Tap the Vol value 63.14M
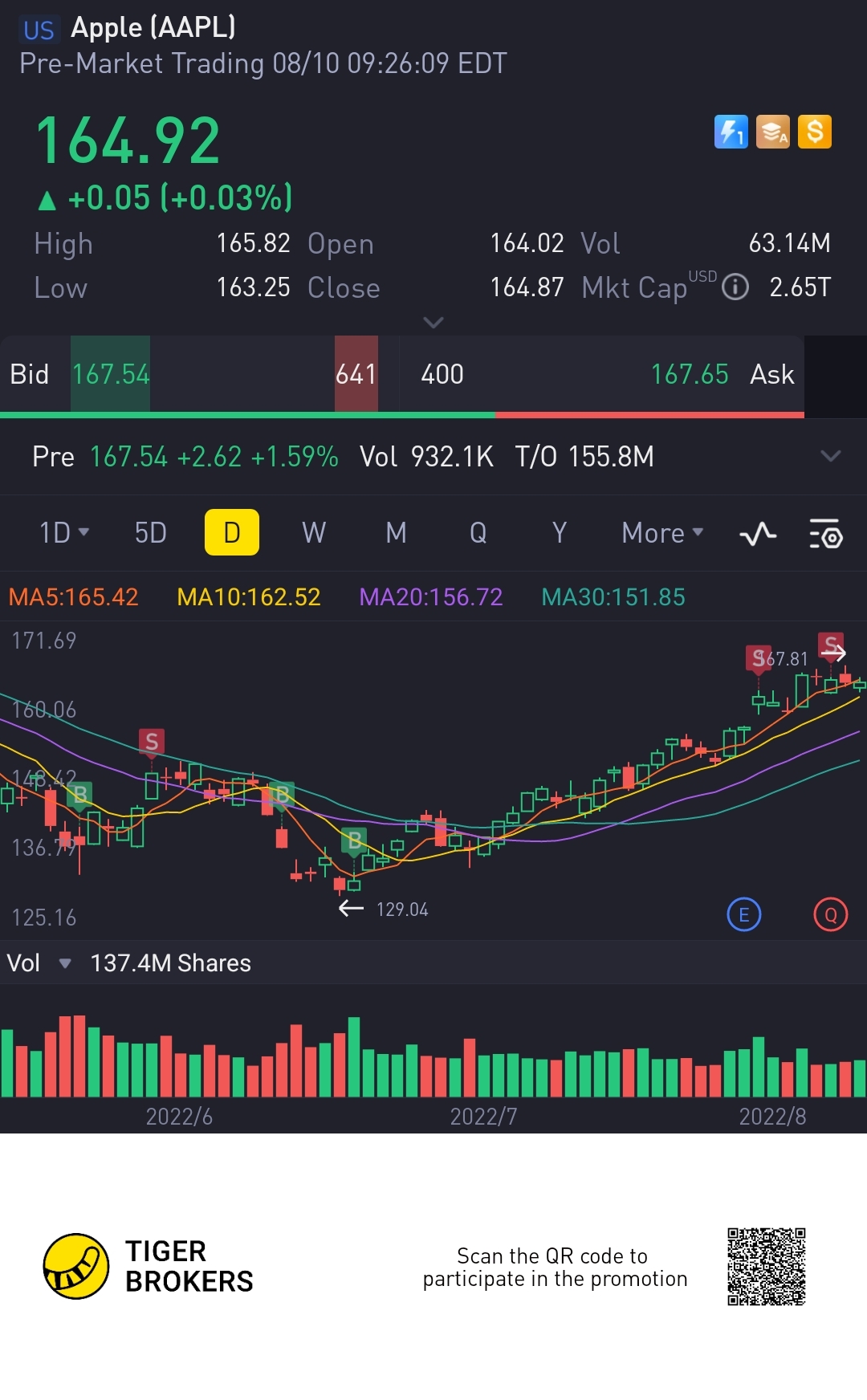The width and height of the screenshot is (867, 1400). 790,243
